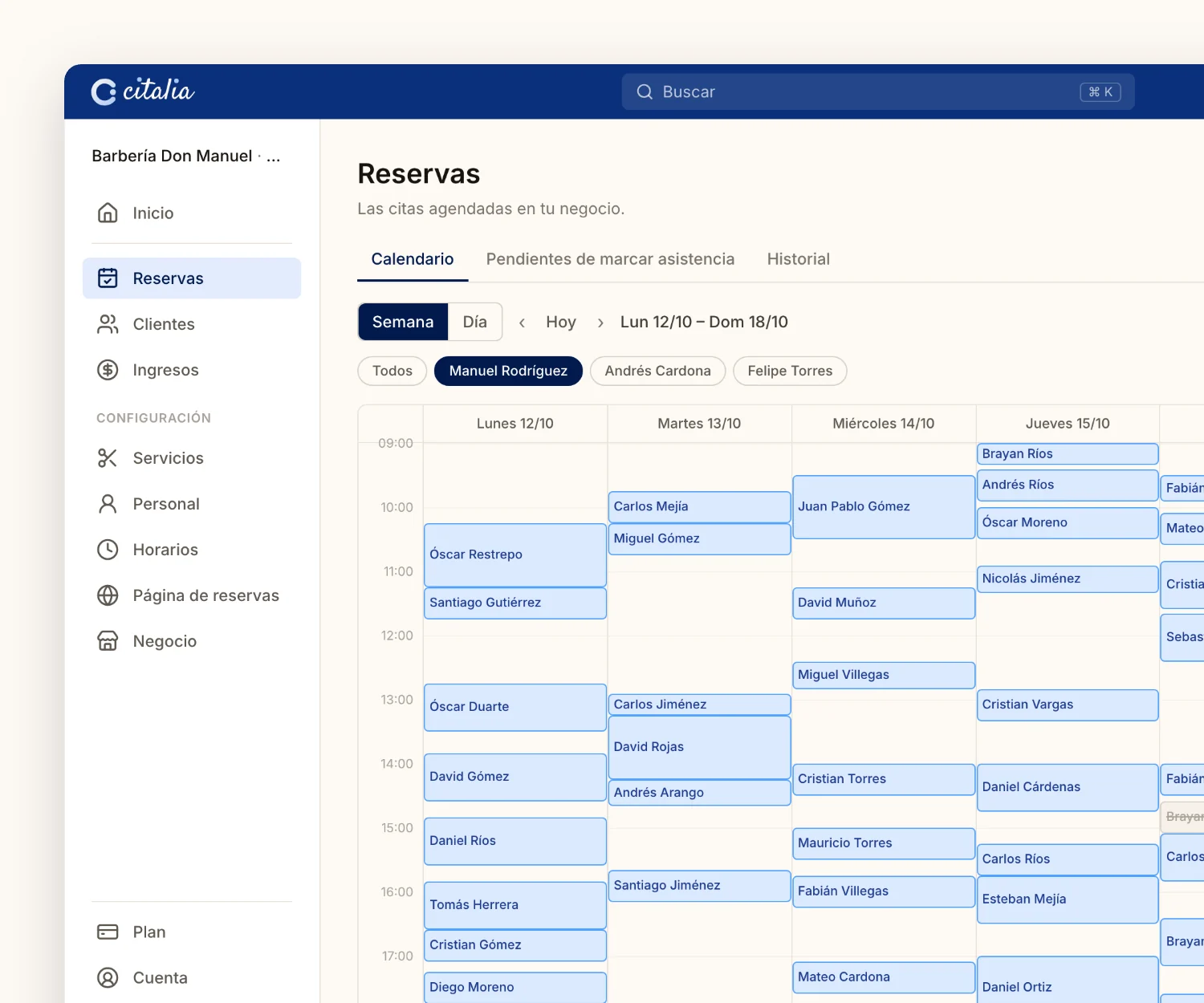
Task: Filter by Felipe Torres
Action: coord(790,371)
